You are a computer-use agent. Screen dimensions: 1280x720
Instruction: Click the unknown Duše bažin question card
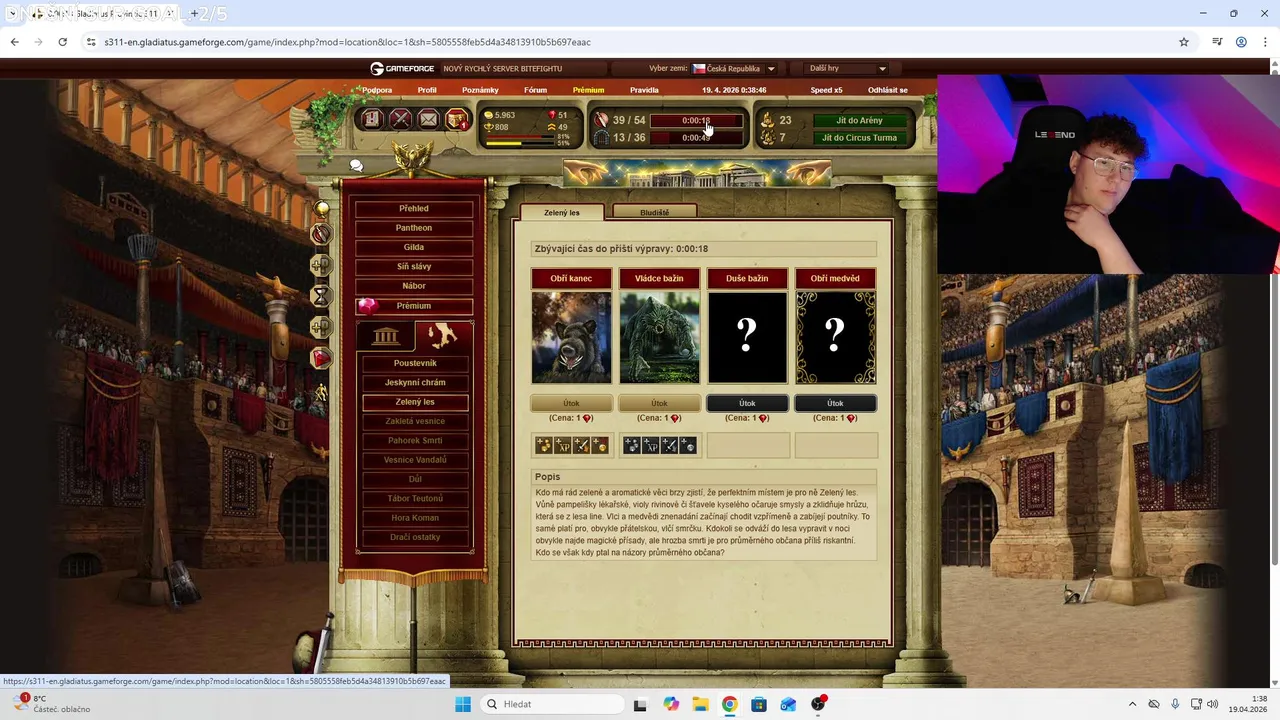click(x=747, y=338)
